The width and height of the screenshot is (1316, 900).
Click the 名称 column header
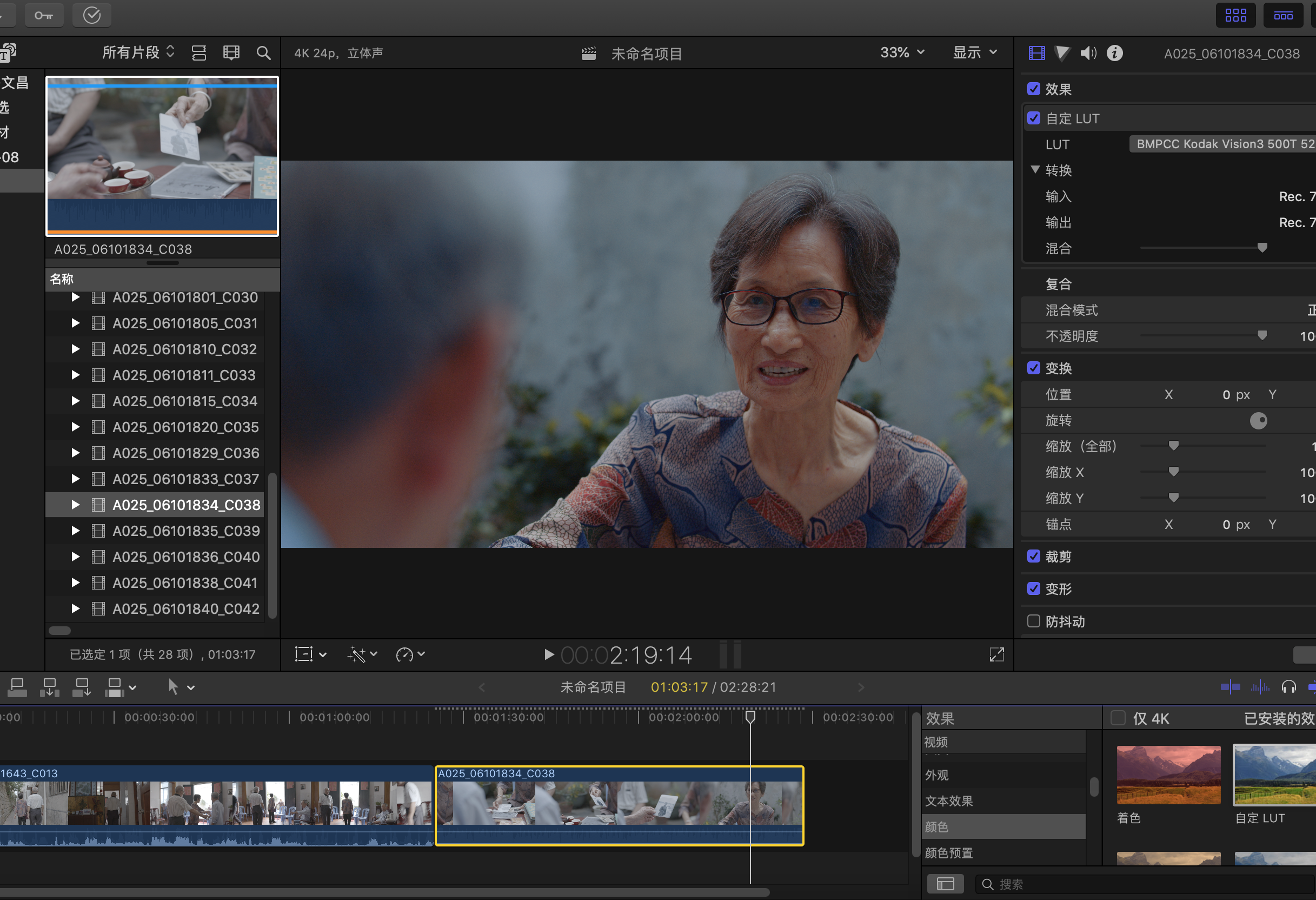point(163,279)
